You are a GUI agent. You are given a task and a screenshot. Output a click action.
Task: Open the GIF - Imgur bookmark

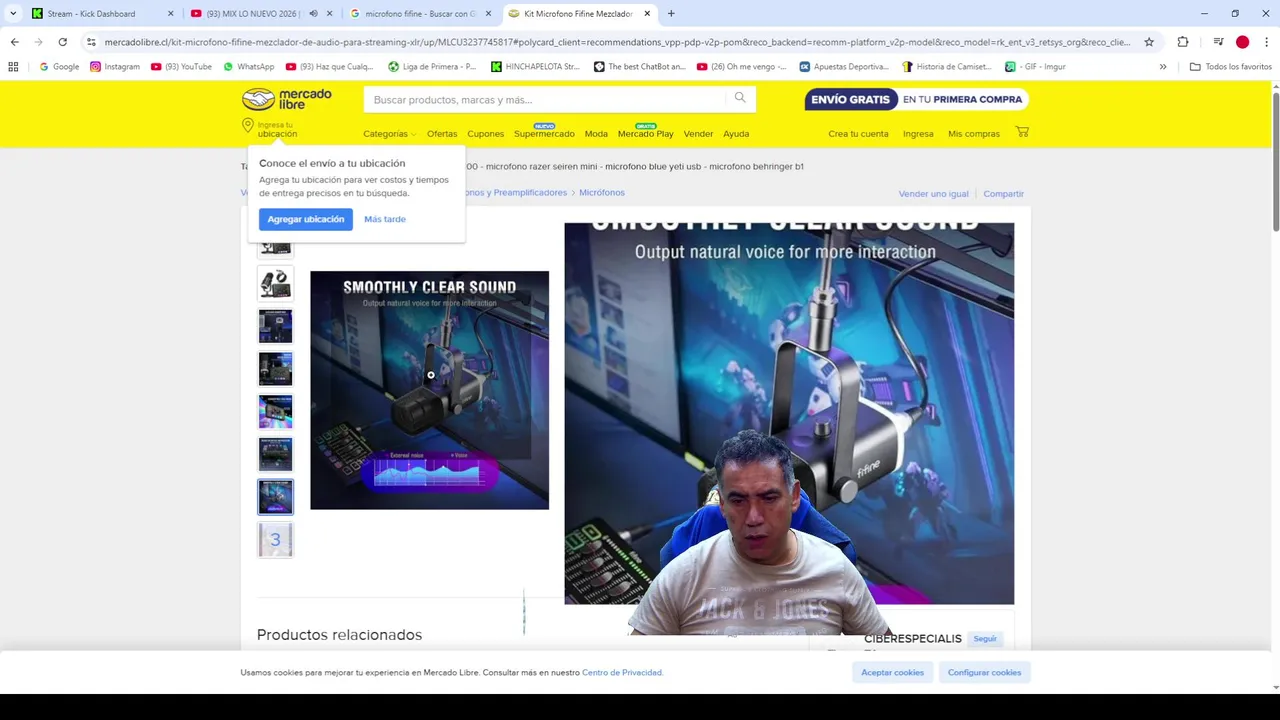(x=1035, y=67)
